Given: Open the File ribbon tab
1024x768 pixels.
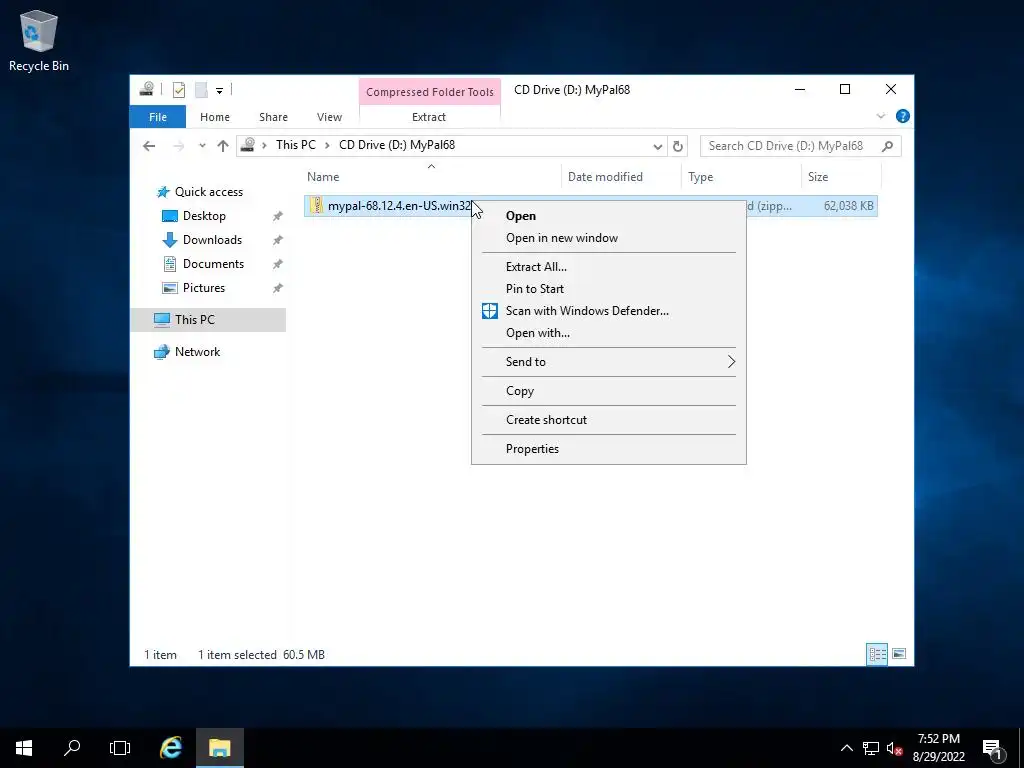Looking at the screenshot, I should pyautogui.click(x=157, y=117).
